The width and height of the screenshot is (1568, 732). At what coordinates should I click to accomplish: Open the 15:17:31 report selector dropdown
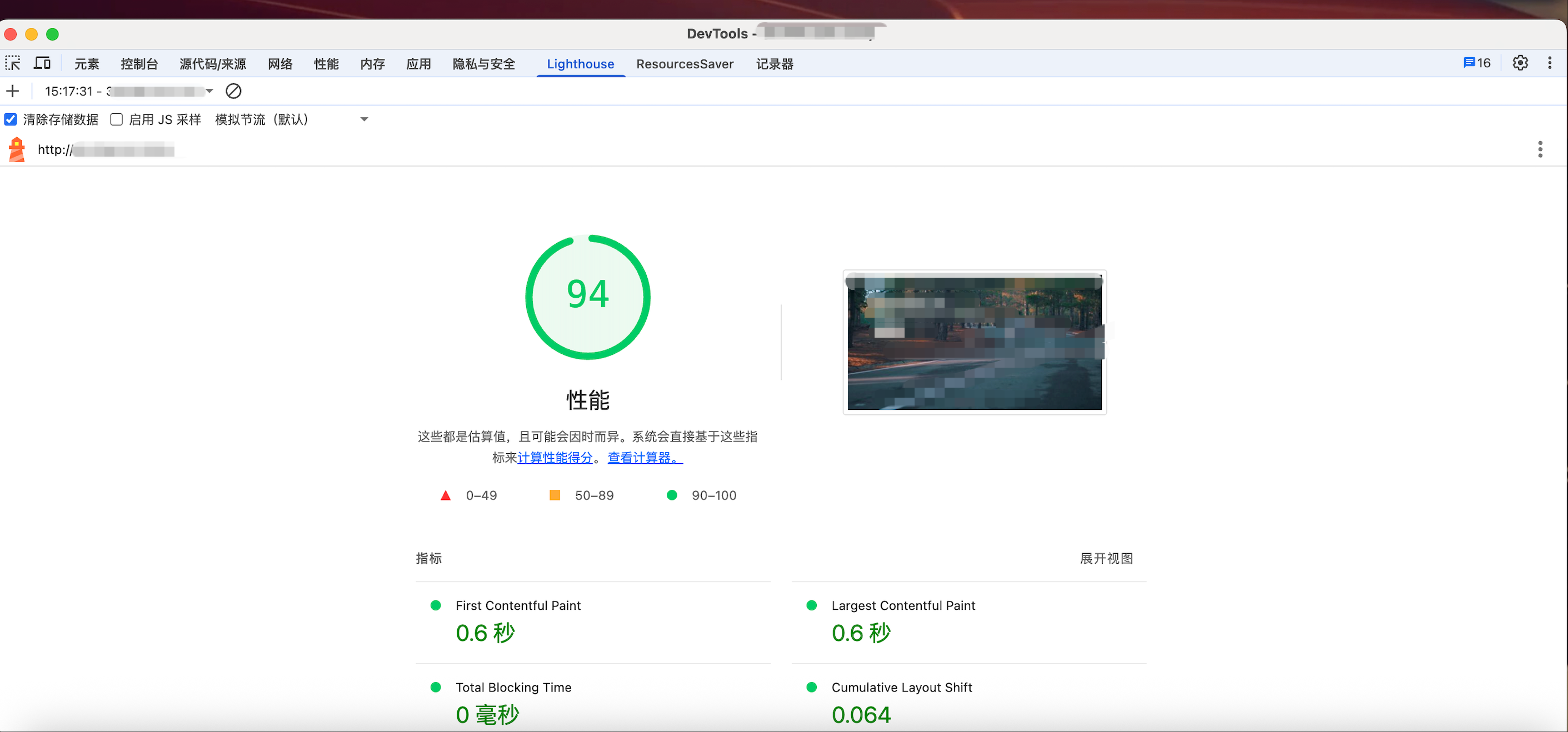[x=128, y=91]
